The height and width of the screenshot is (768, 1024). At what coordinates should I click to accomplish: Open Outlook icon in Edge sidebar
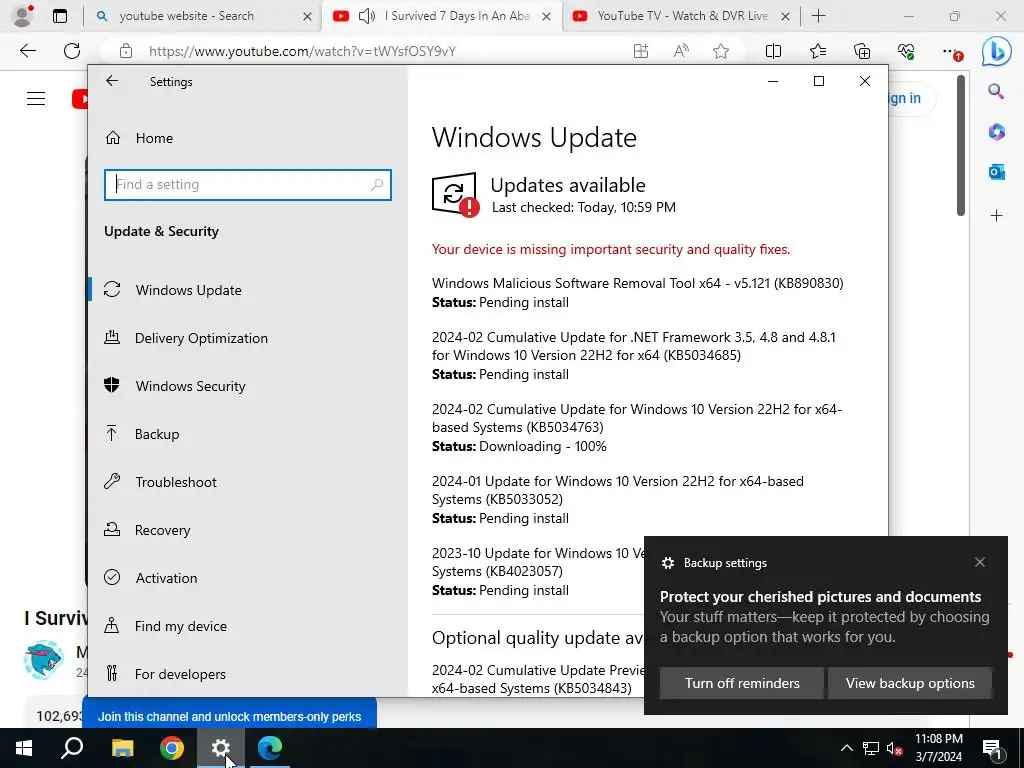[x=996, y=172]
